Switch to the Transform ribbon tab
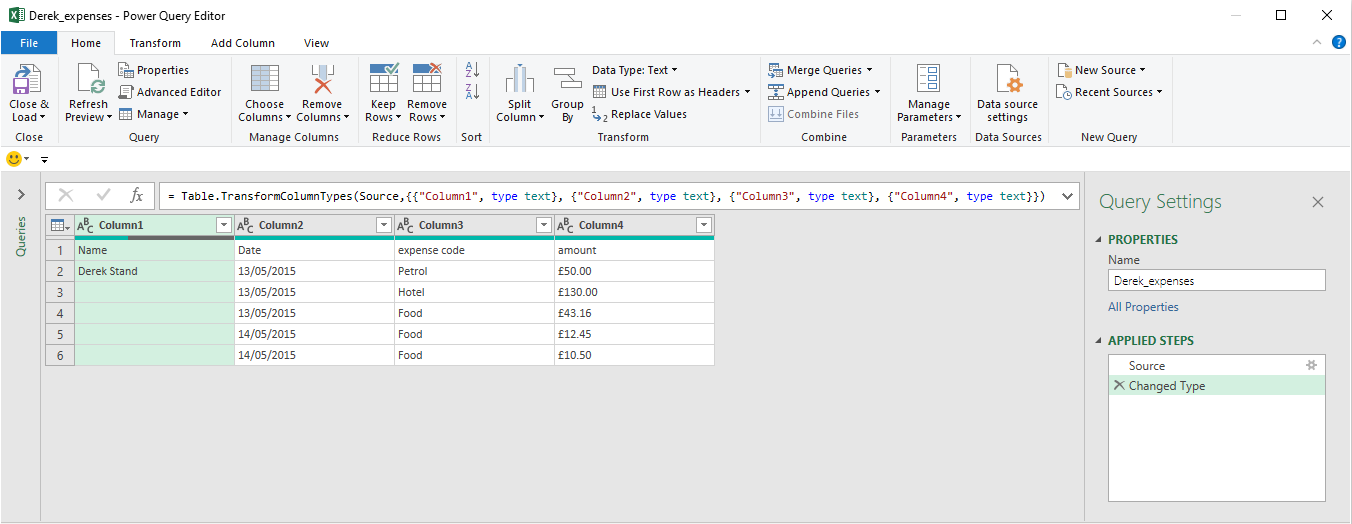1352x524 pixels. pos(155,43)
